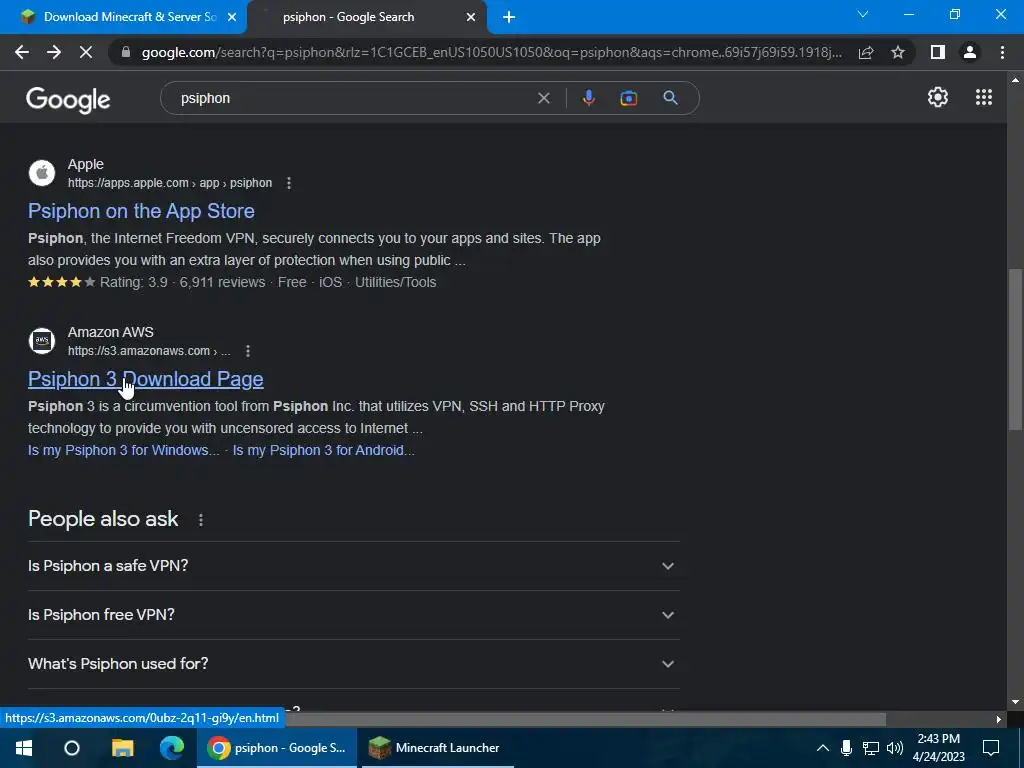Click the apps.apple.com URL breadcrumb
The width and height of the screenshot is (1024, 768).
170,183
